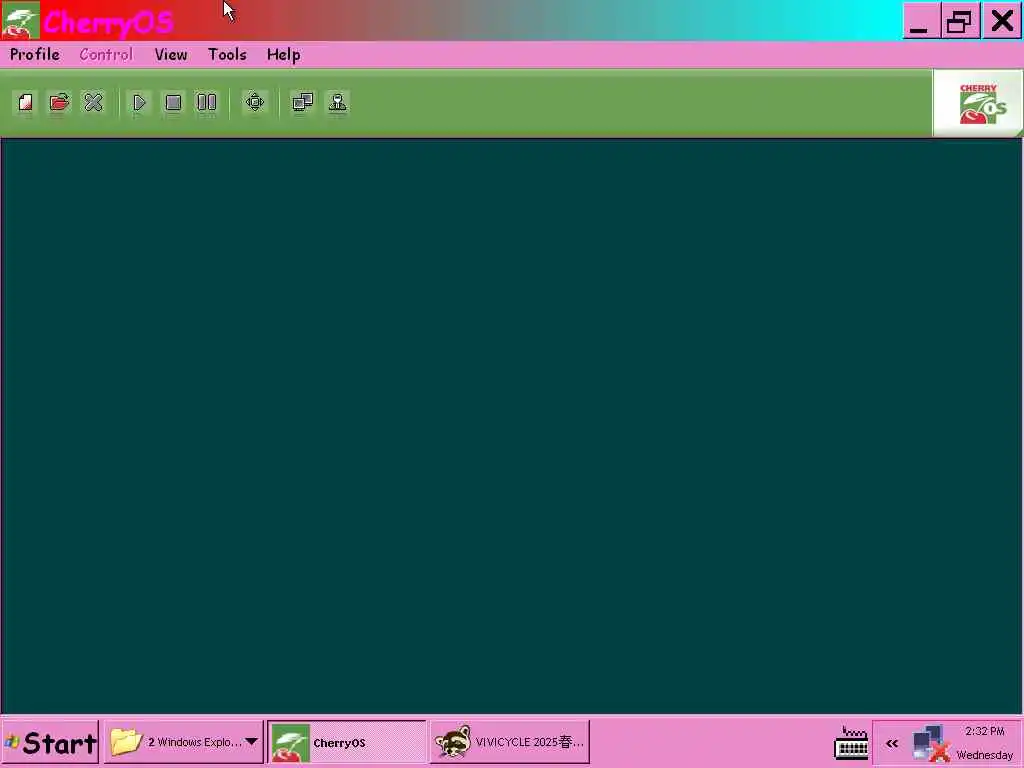Click the CherryOS title bar cherry icon
The image size is (1024, 768).
pyautogui.click(x=20, y=21)
